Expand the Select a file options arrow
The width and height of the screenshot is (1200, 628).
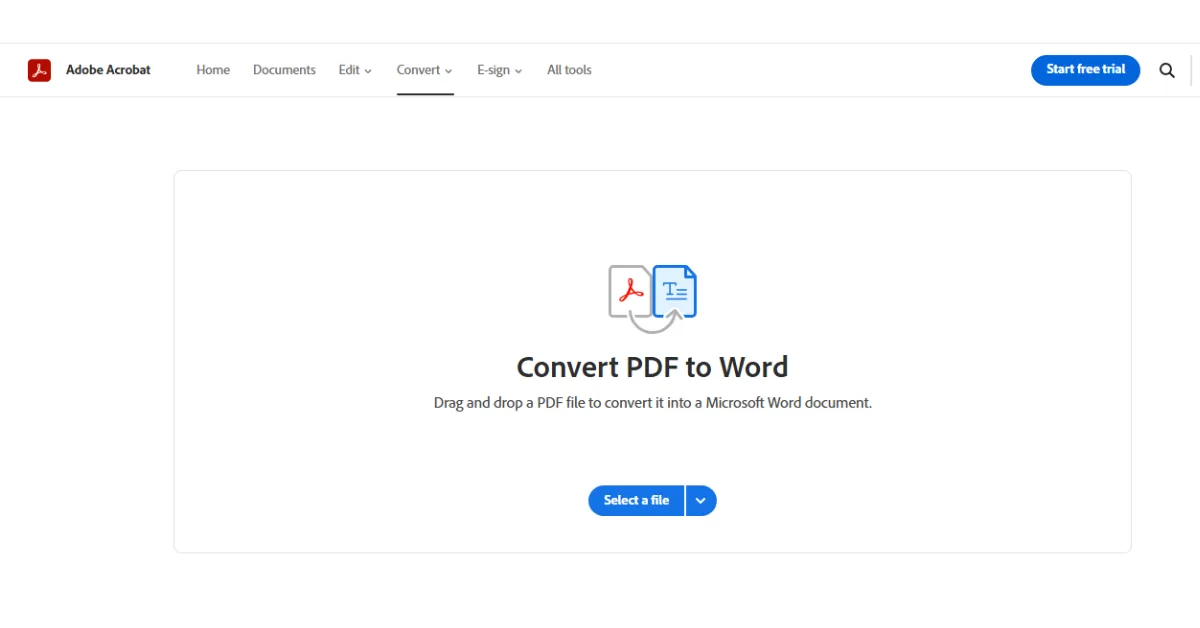tap(701, 500)
